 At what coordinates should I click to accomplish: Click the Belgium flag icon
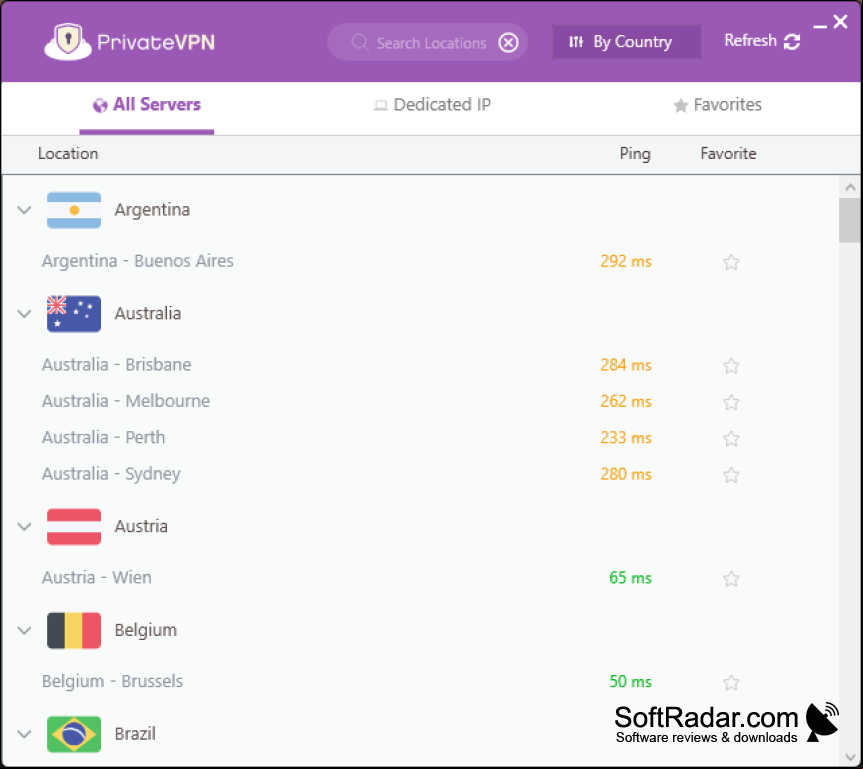(x=74, y=630)
